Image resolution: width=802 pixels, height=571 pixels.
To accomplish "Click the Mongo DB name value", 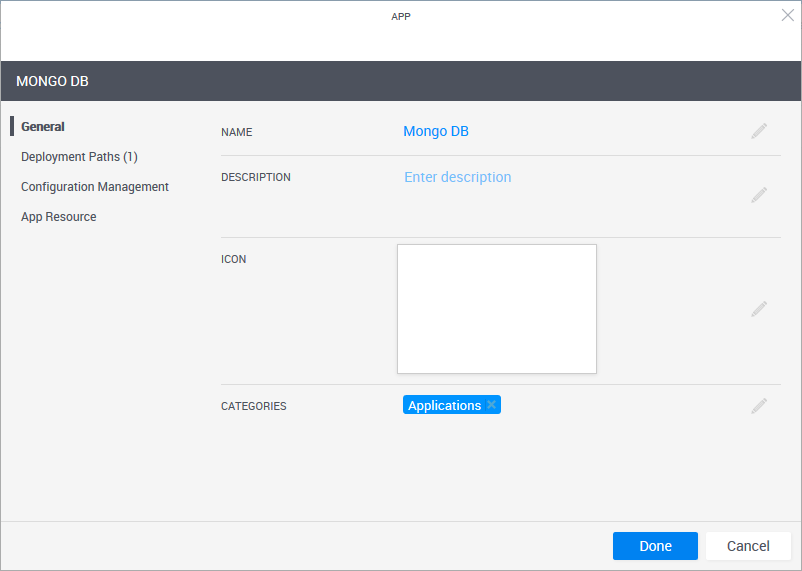I will 436,131.
